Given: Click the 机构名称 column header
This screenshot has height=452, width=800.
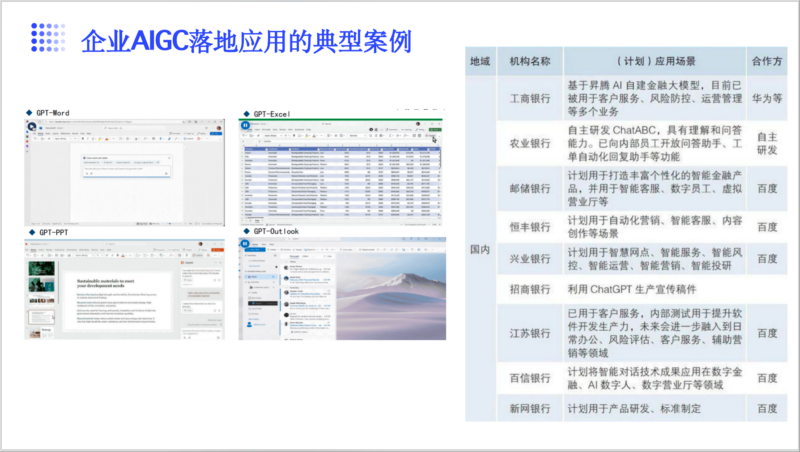Looking at the screenshot, I should coord(530,61).
